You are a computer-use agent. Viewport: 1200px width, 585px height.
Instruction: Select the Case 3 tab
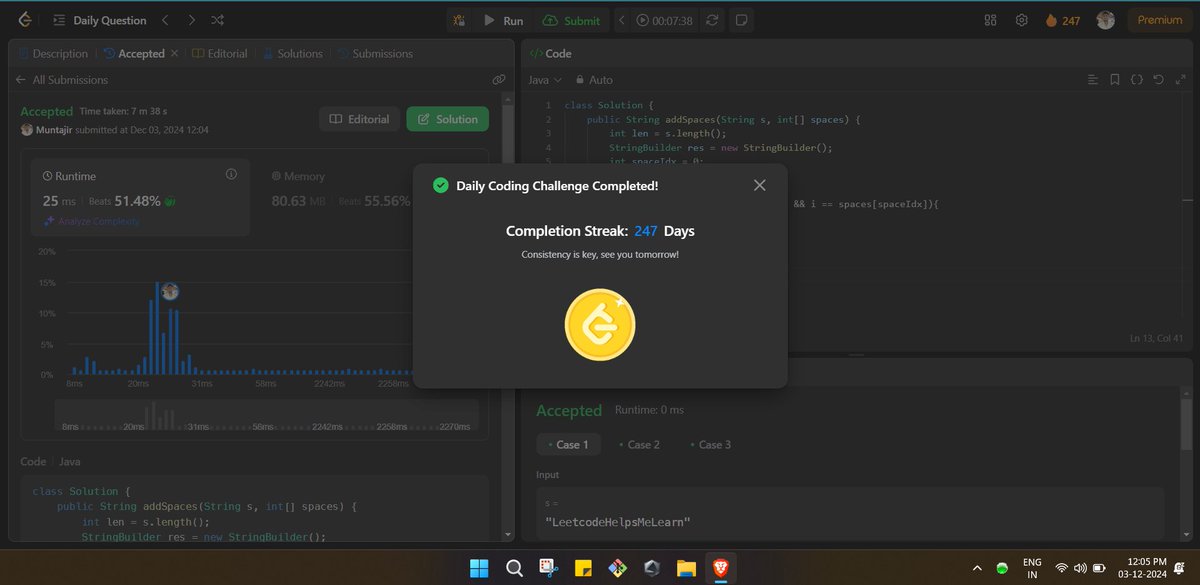tap(710, 444)
